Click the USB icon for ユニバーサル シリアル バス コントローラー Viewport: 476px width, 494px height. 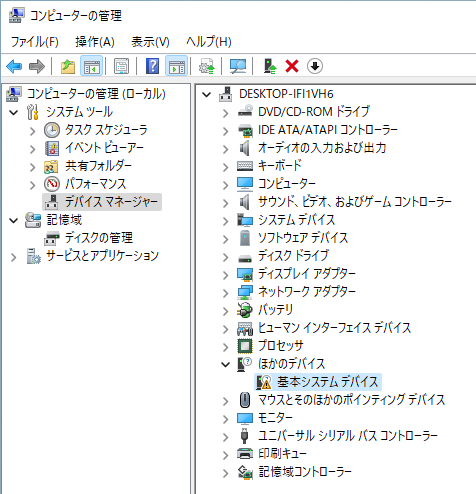245,436
